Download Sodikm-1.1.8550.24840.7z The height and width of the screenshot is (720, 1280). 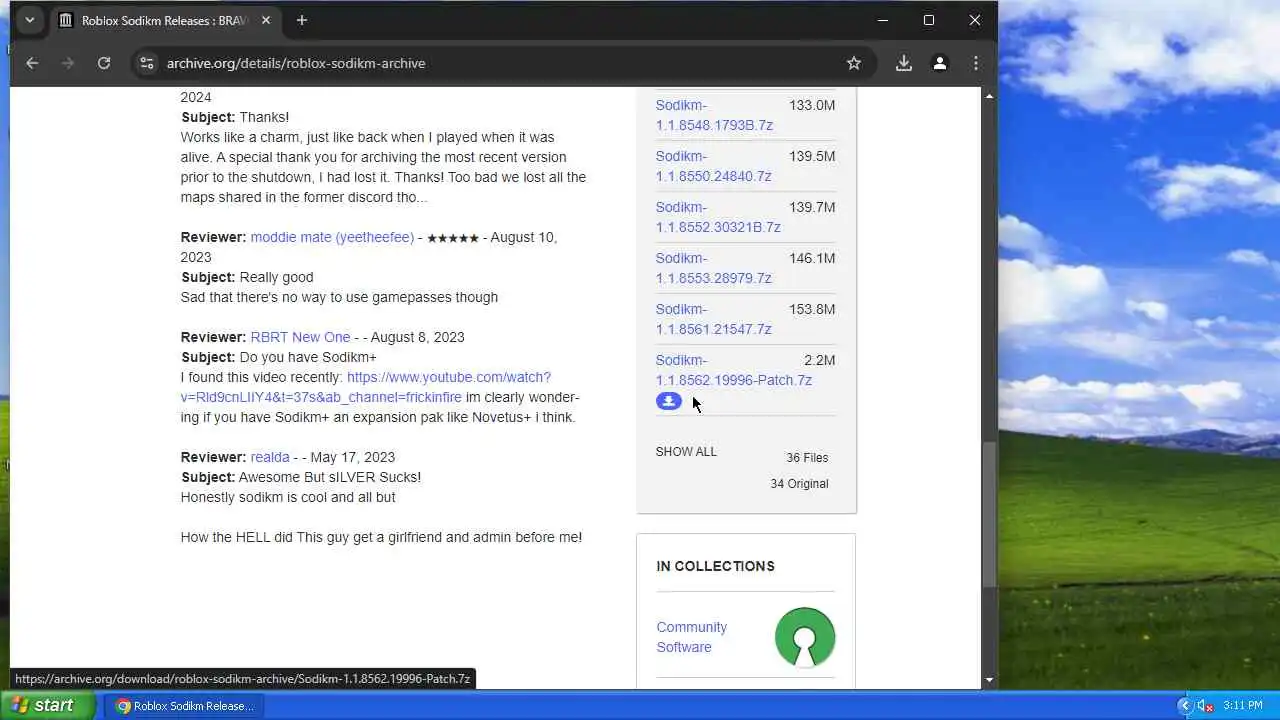[713, 166]
